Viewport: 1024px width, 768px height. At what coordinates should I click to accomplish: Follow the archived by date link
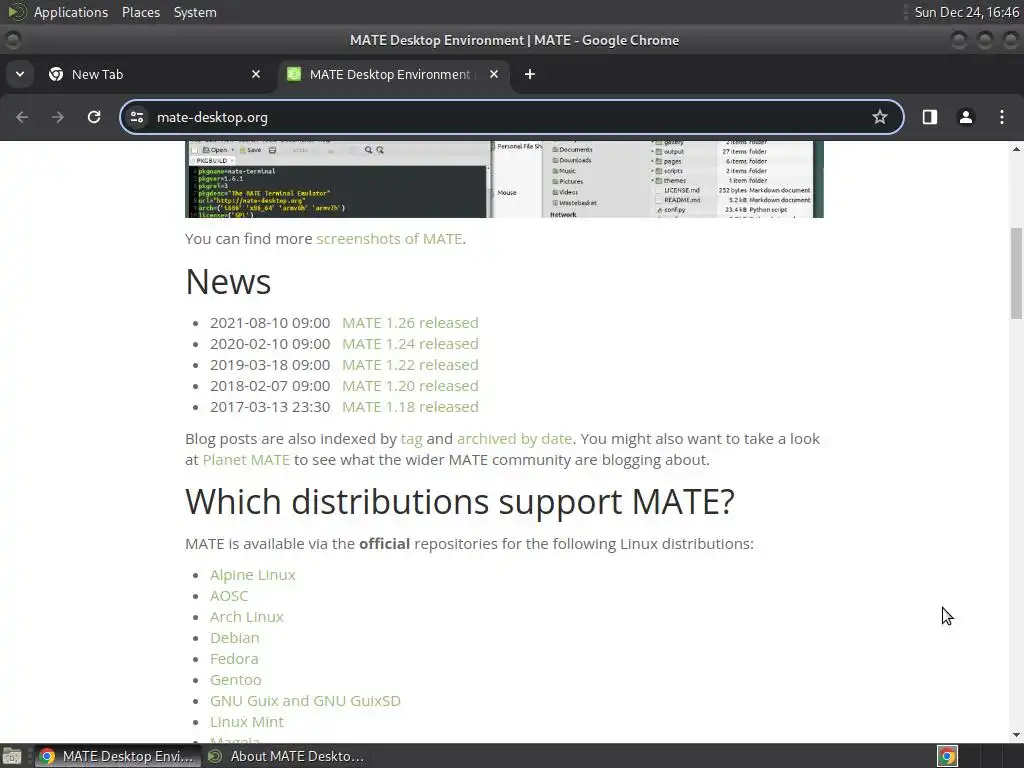pyautogui.click(x=514, y=439)
